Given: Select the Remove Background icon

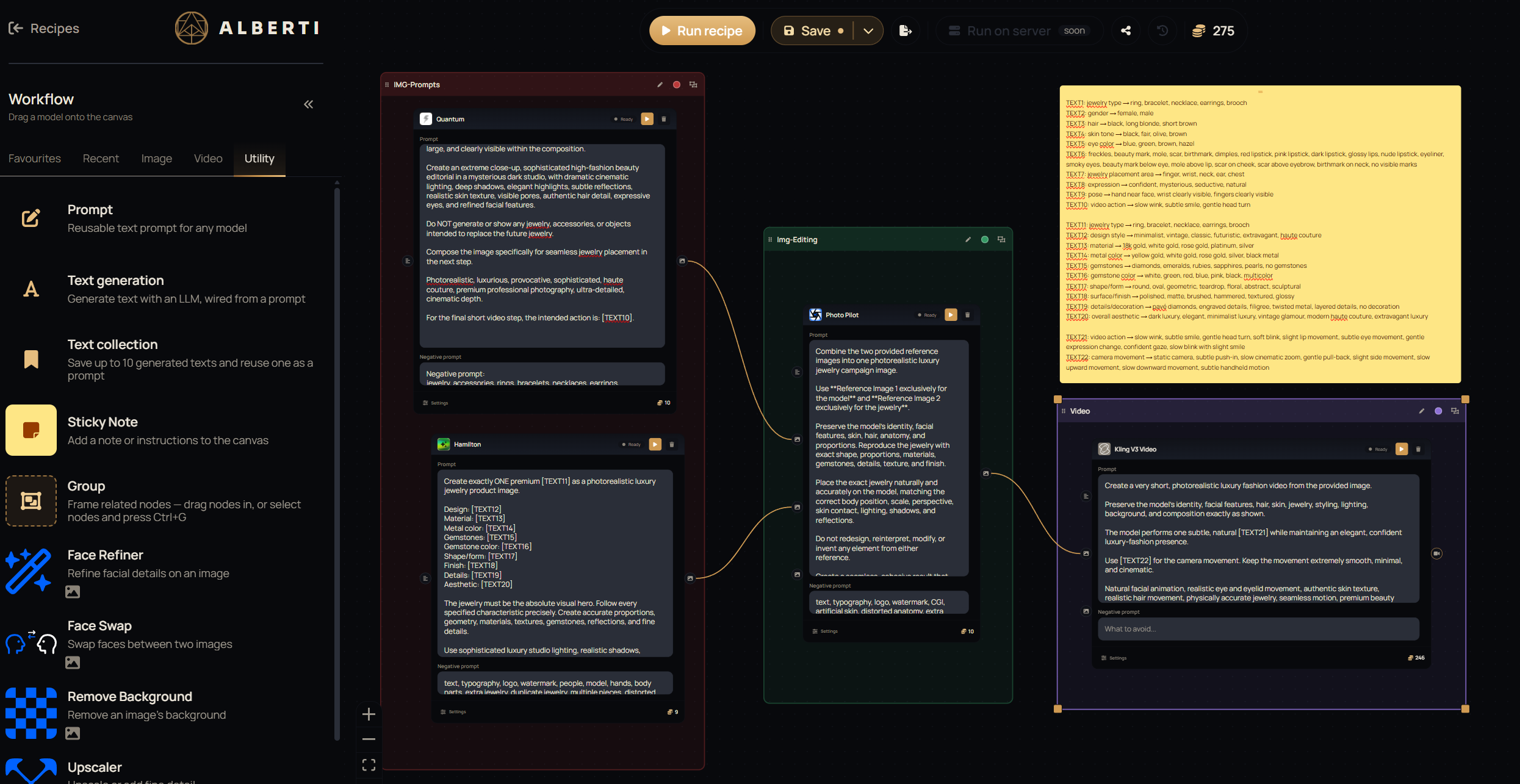Looking at the screenshot, I should 31,713.
